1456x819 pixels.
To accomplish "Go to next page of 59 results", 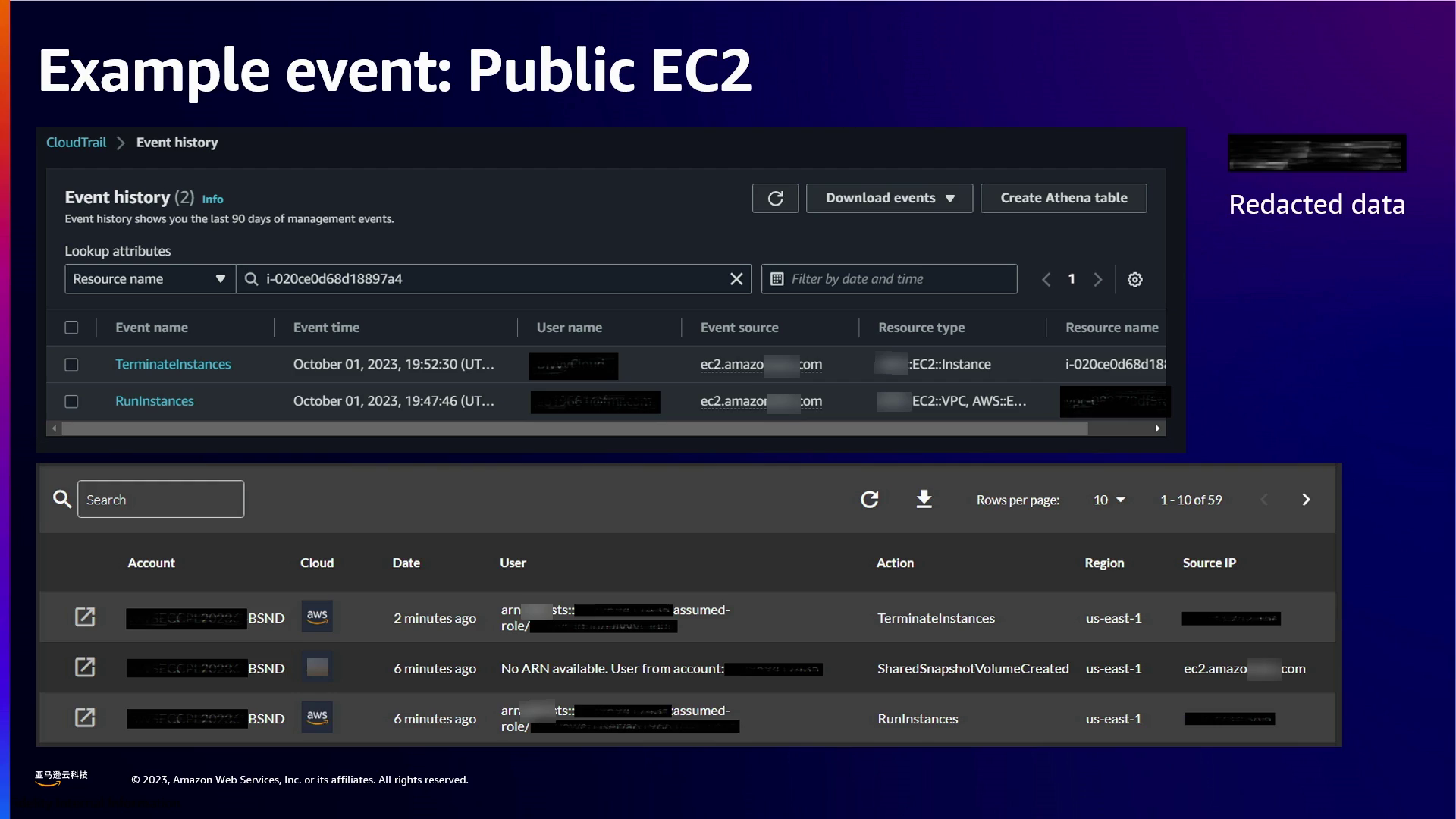I will click(x=1305, y=500).
